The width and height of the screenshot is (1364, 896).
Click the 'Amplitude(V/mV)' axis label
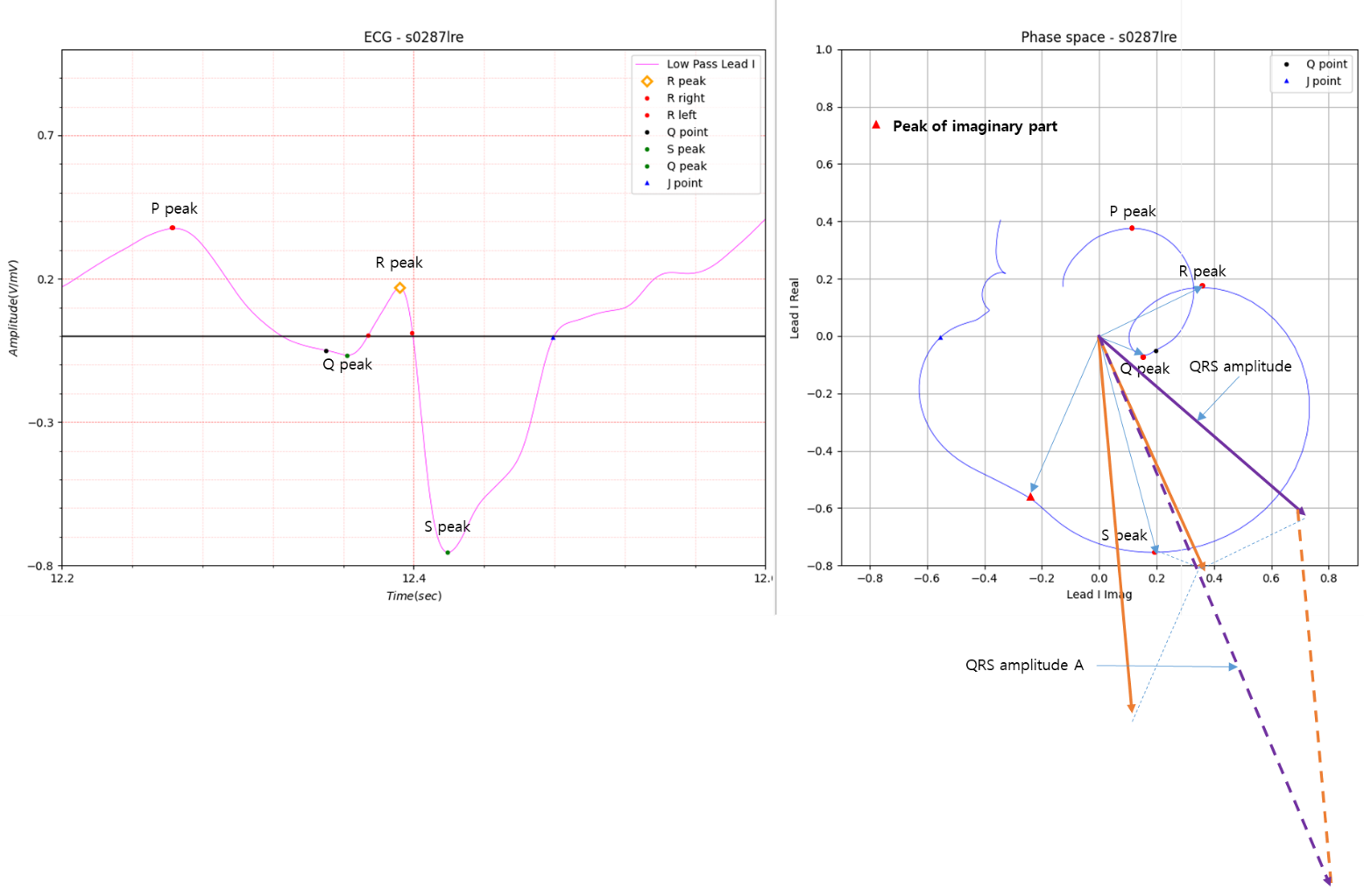(13, 307)
